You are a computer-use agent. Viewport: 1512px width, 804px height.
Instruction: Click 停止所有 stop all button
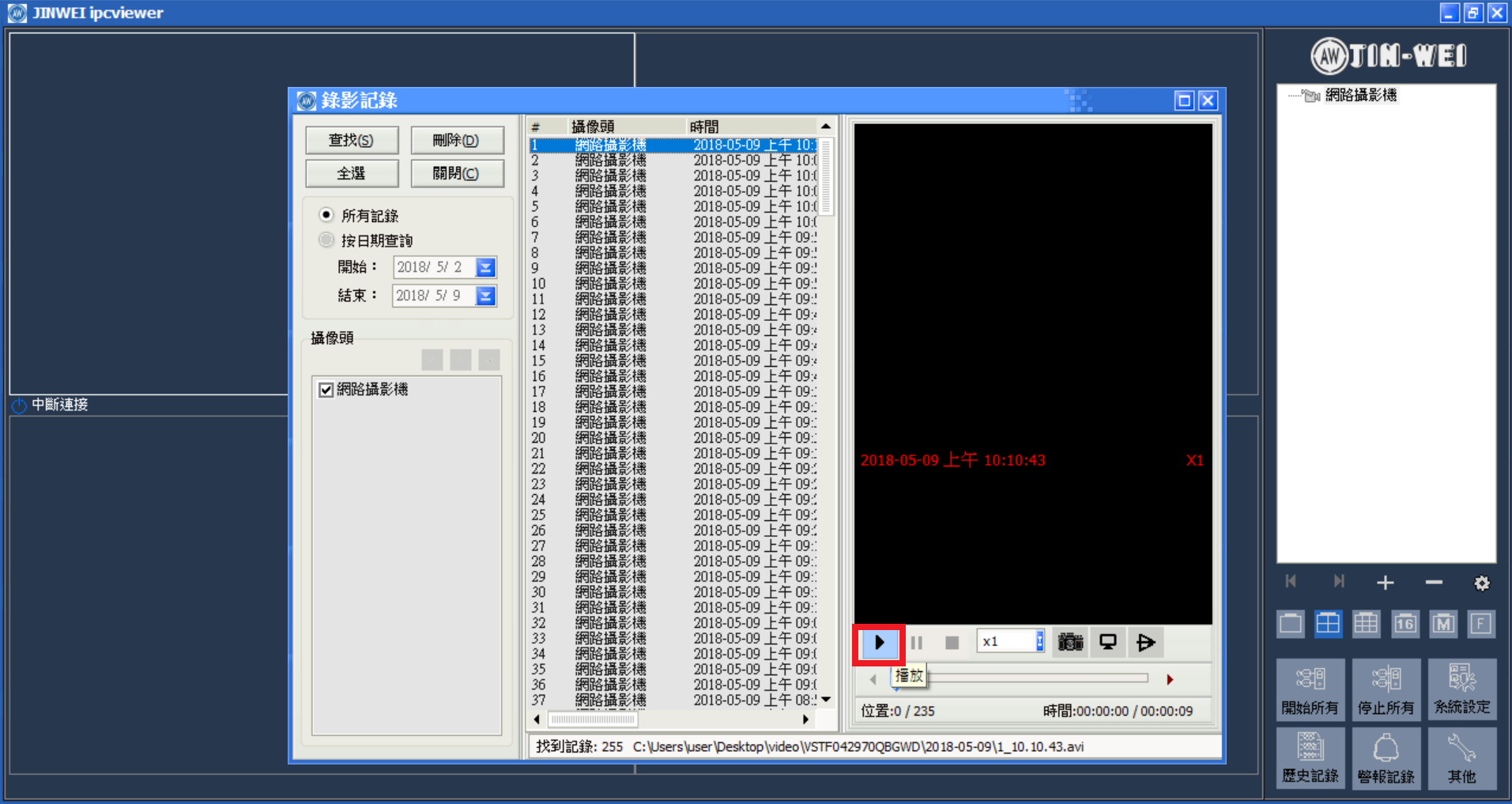coord(1386,689)
